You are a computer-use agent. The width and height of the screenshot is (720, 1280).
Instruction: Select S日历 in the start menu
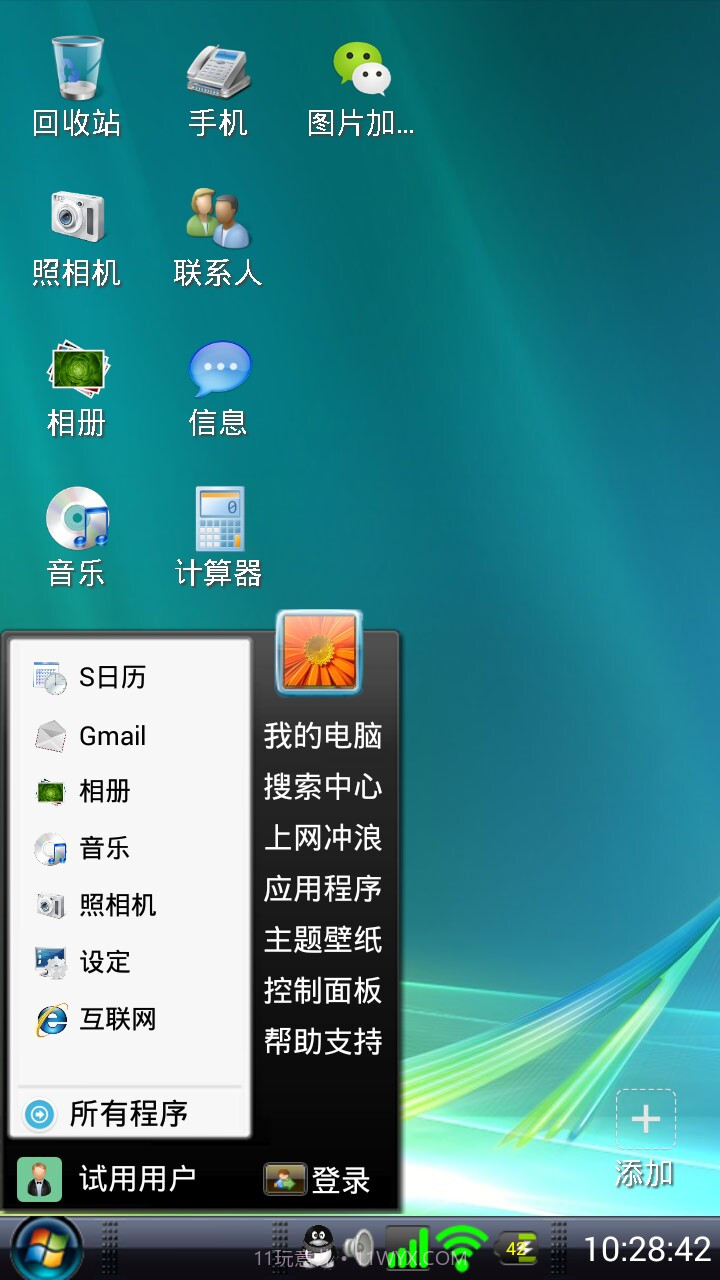[x=130, y=677]
